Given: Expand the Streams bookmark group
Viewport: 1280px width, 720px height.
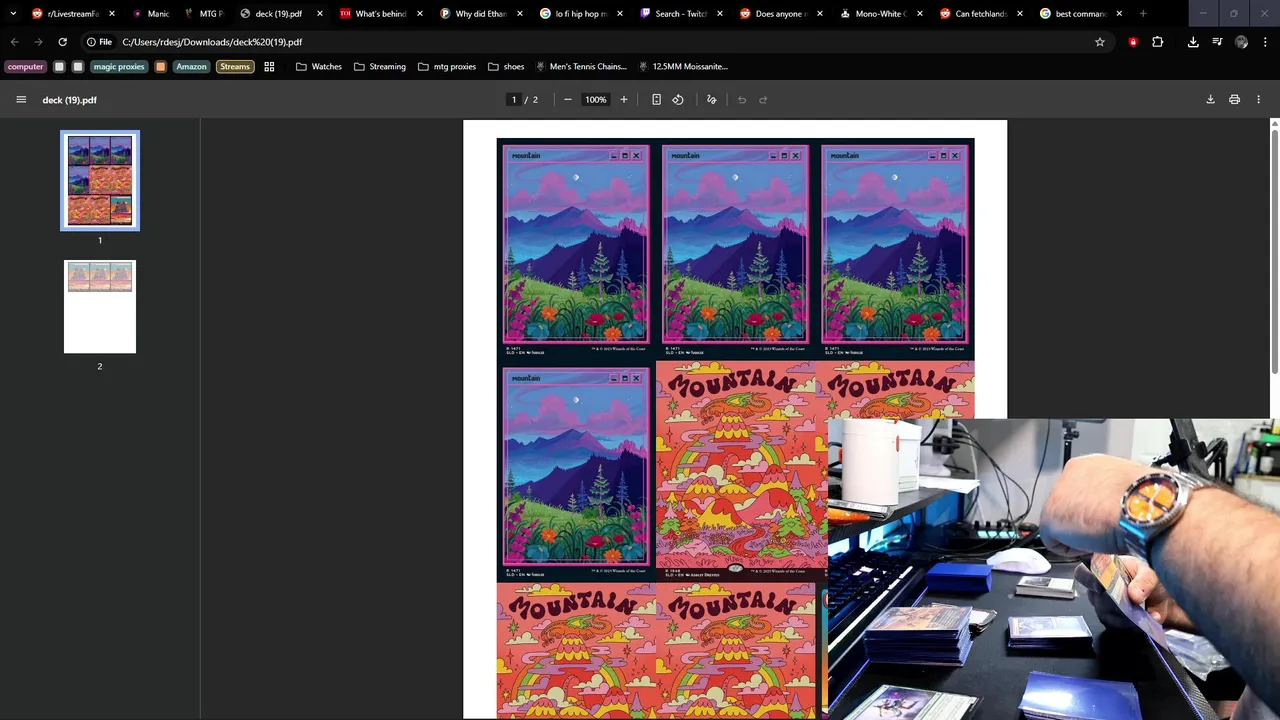Looking at the screenshot, I should click(x=235, y=67).
